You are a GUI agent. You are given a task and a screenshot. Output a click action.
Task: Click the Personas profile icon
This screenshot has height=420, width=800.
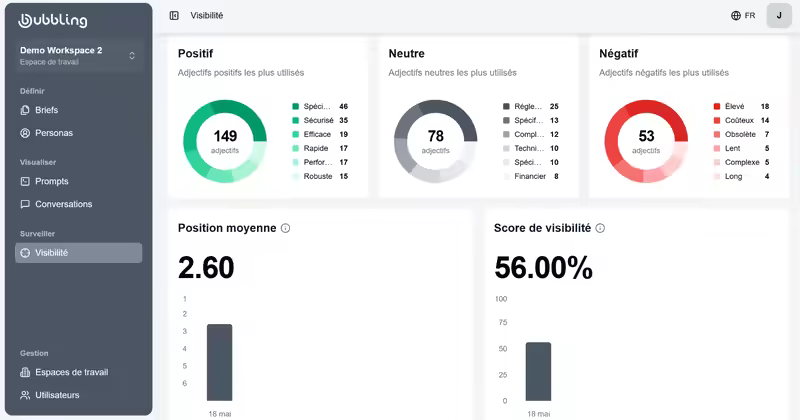[25, 133]
